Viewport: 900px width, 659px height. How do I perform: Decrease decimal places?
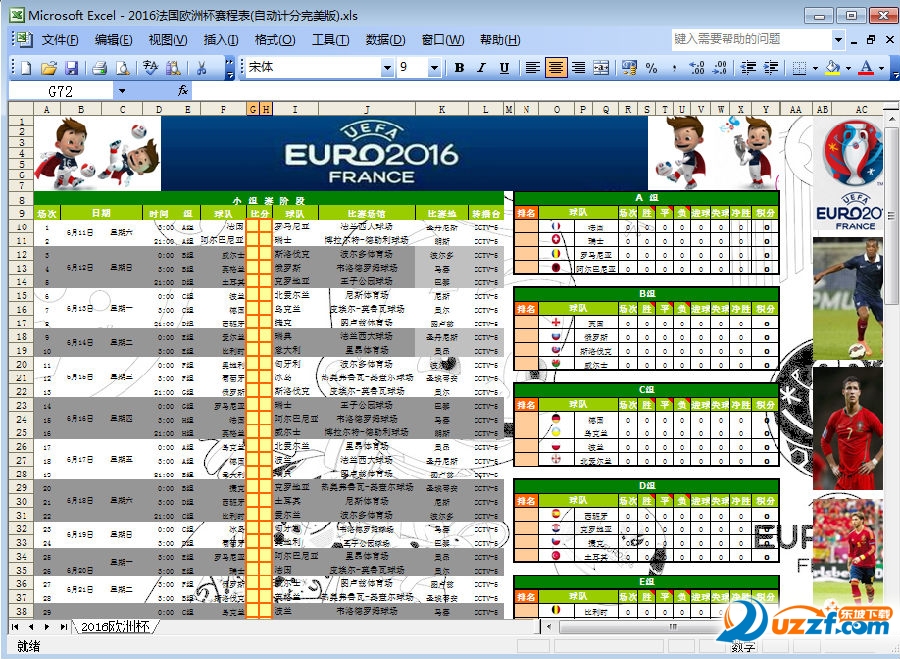719,68
